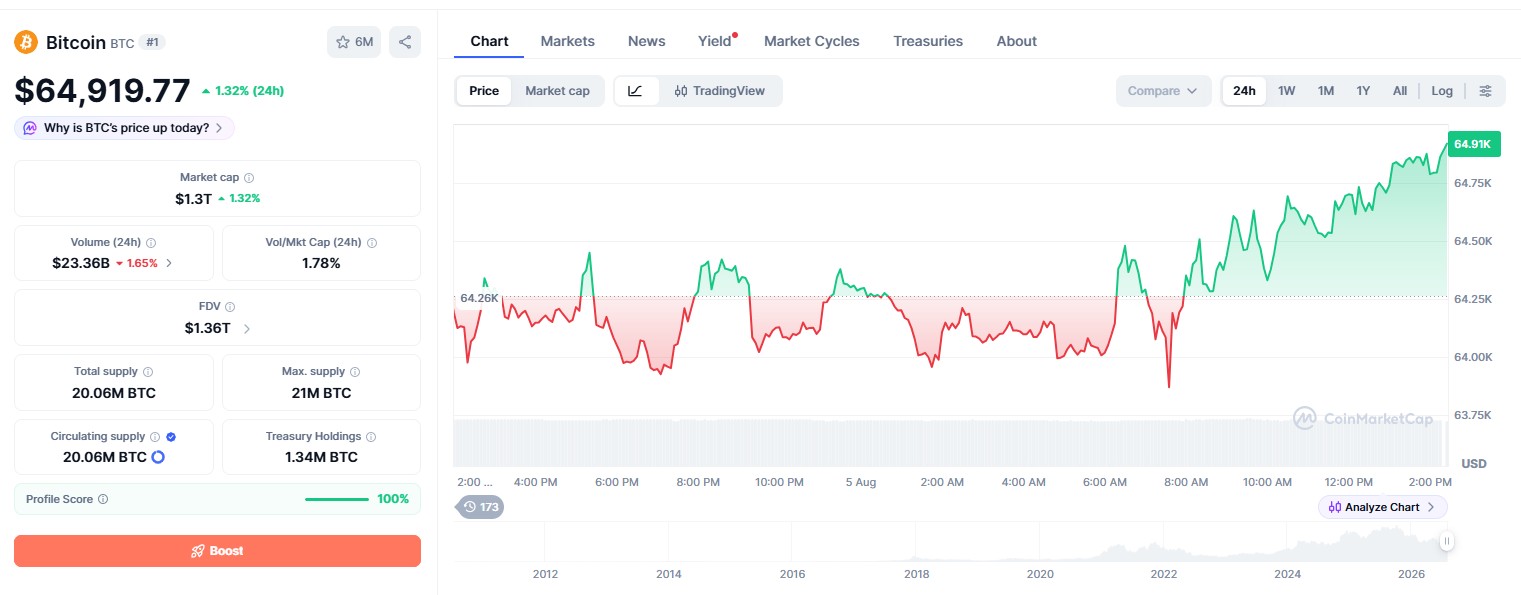Open the 173 history clock tag

[481, 507]
